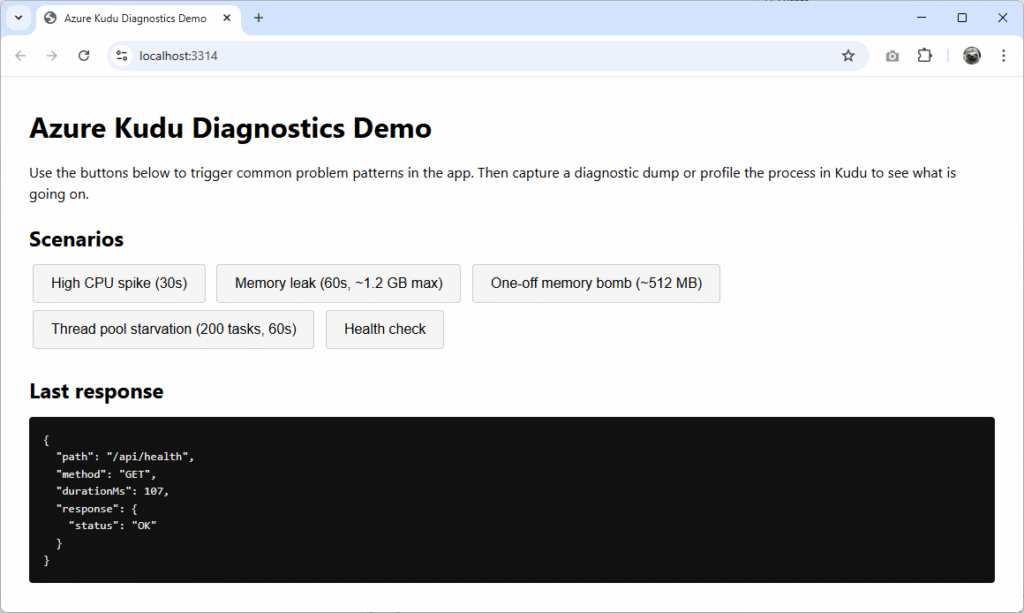This screenshot has width=1024, height=613.
Task: Open a new browser tab
Action: pyautogui.click(x=258, y=17)
